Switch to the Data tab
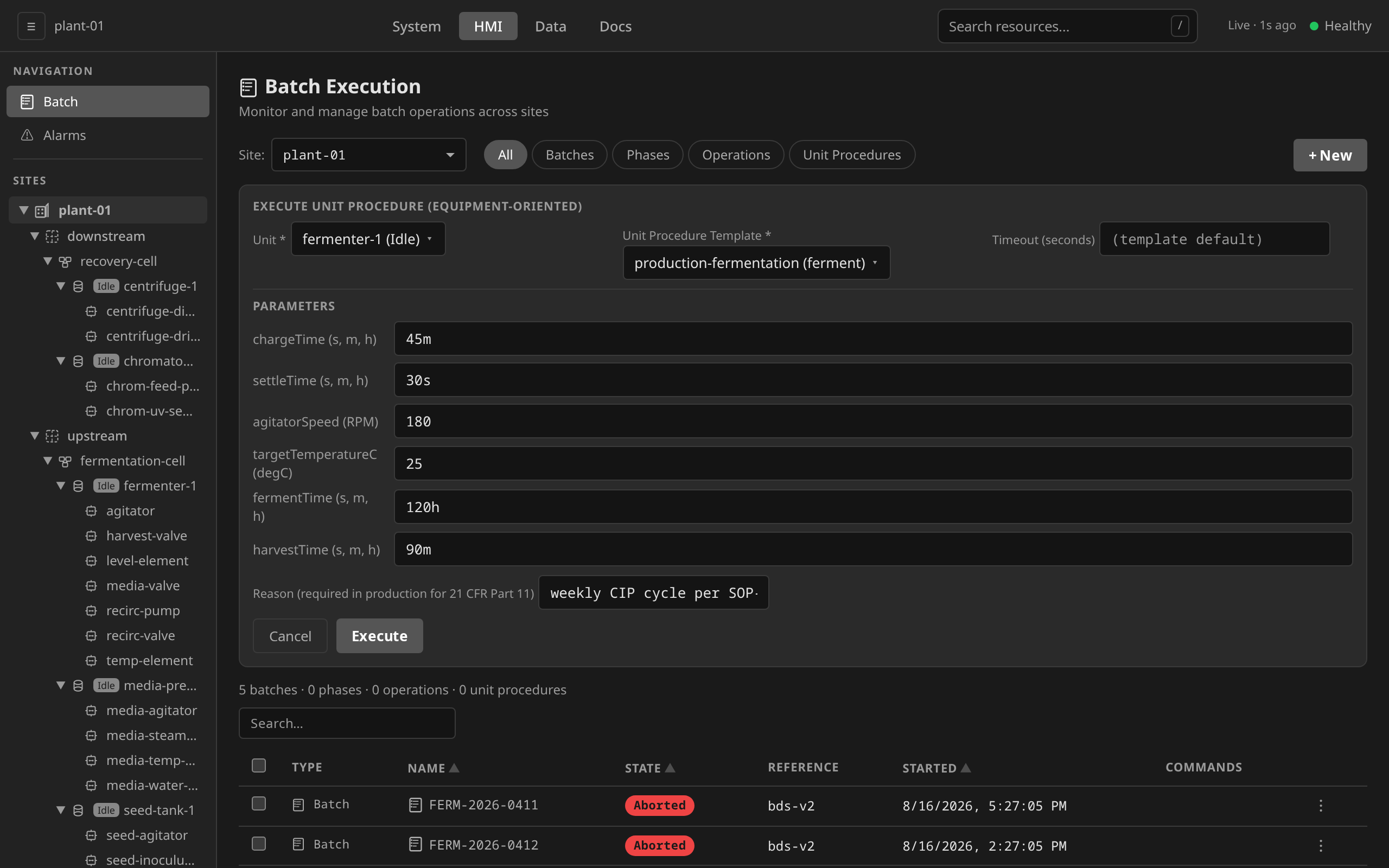The width and height of the screenshot is (1389, 868). tap(550, 26)
